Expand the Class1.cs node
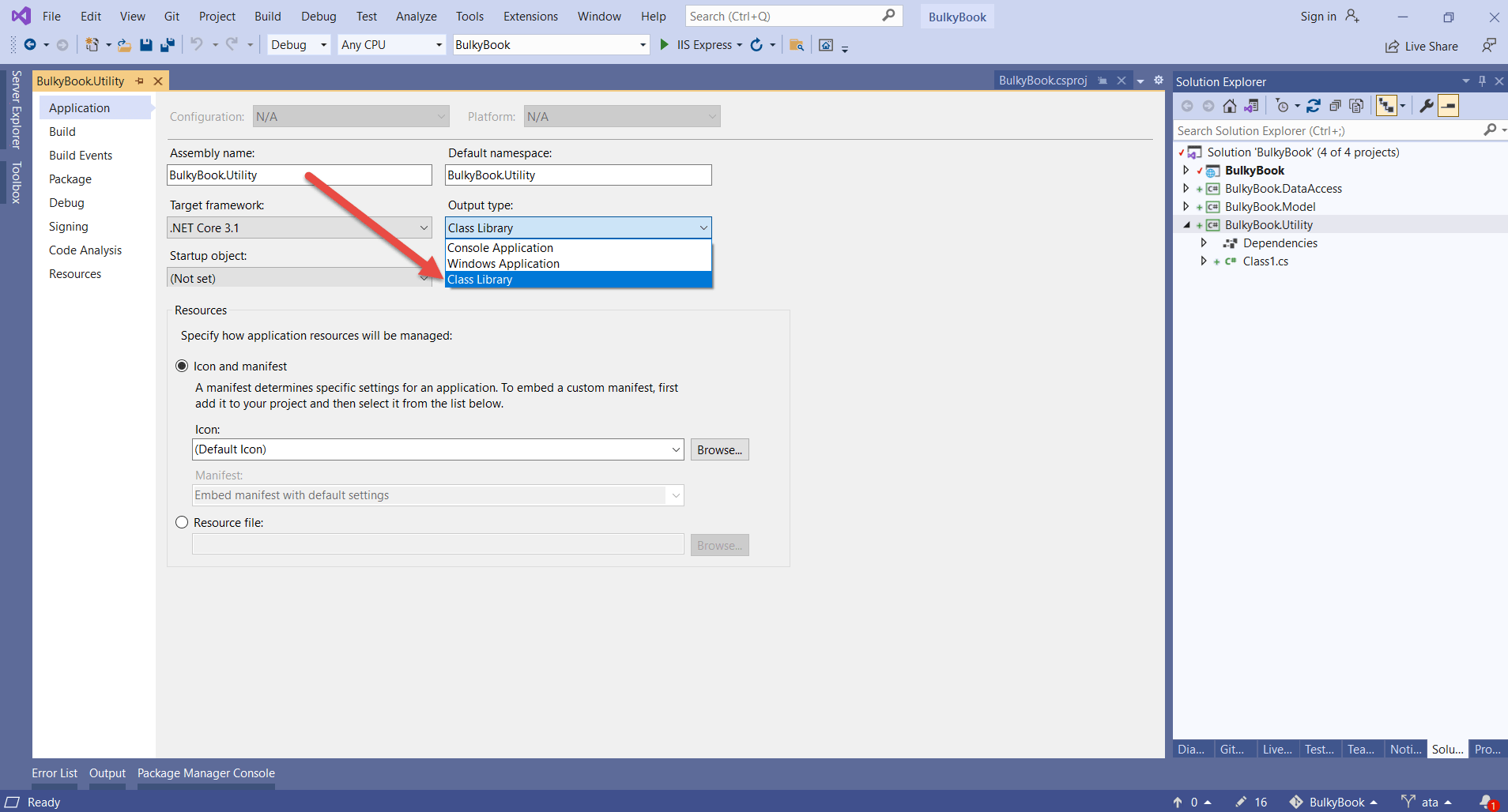The height and width of the screenshot is (812, 1508). tap(1204, 261)
